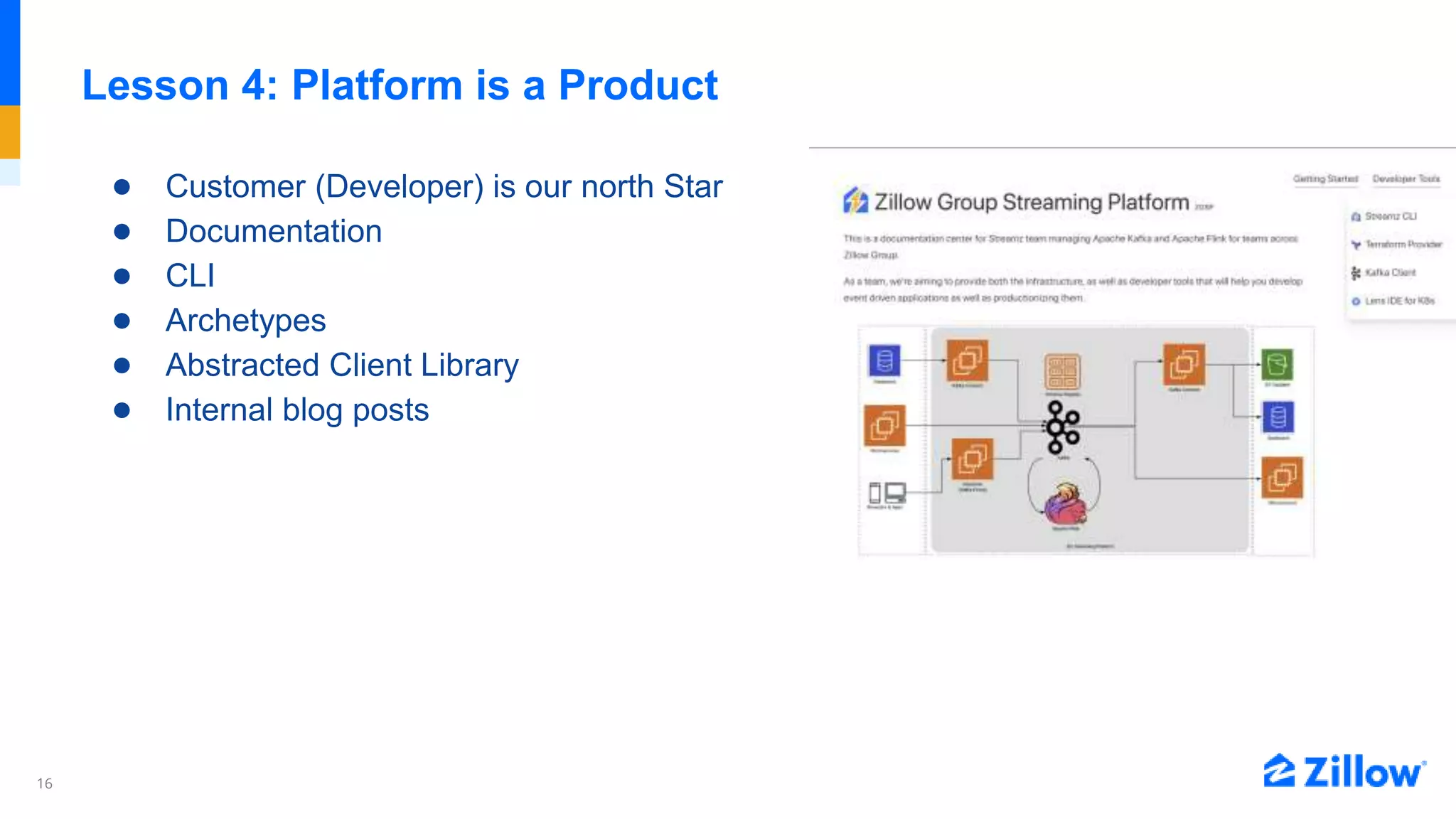Image resolution: width=1456 pixels, height=819 pixels.
Task: Click the orange Microservices icon at the diagram's right
Action: click(1282, 477)
